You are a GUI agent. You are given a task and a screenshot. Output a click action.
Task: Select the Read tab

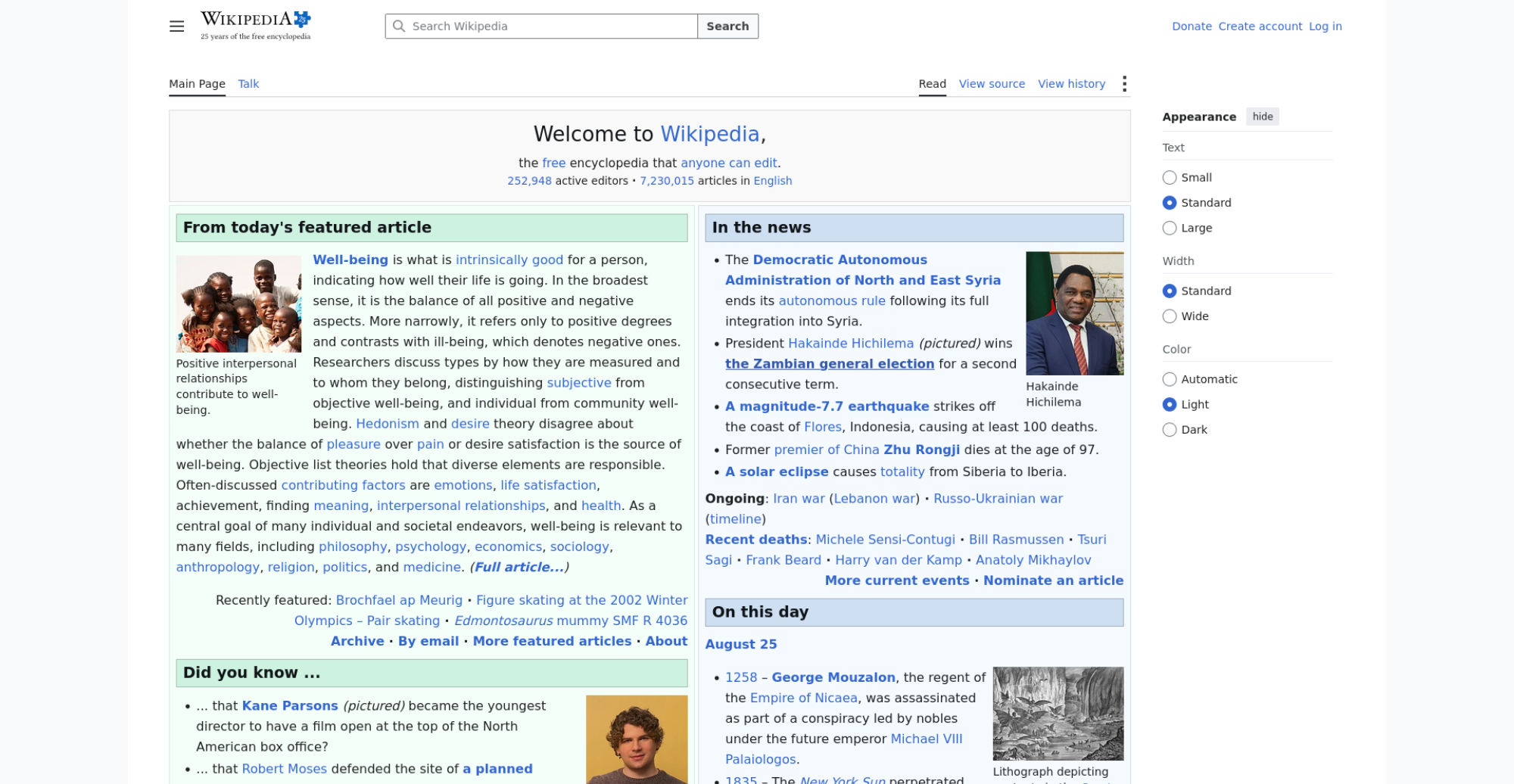point(932,84)
